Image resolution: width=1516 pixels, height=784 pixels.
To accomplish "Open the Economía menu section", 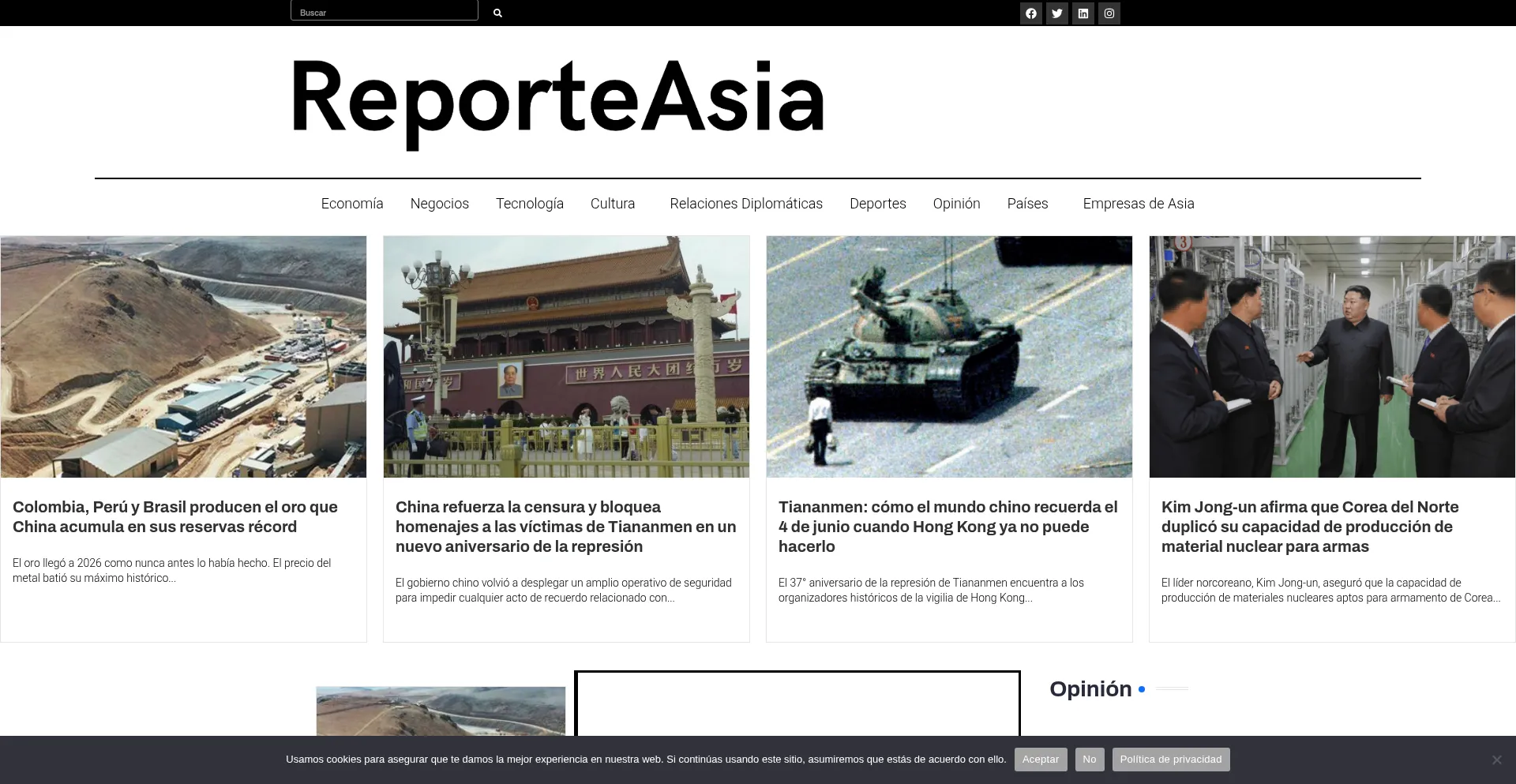I will pyautogui.click(x=352, y=204).
